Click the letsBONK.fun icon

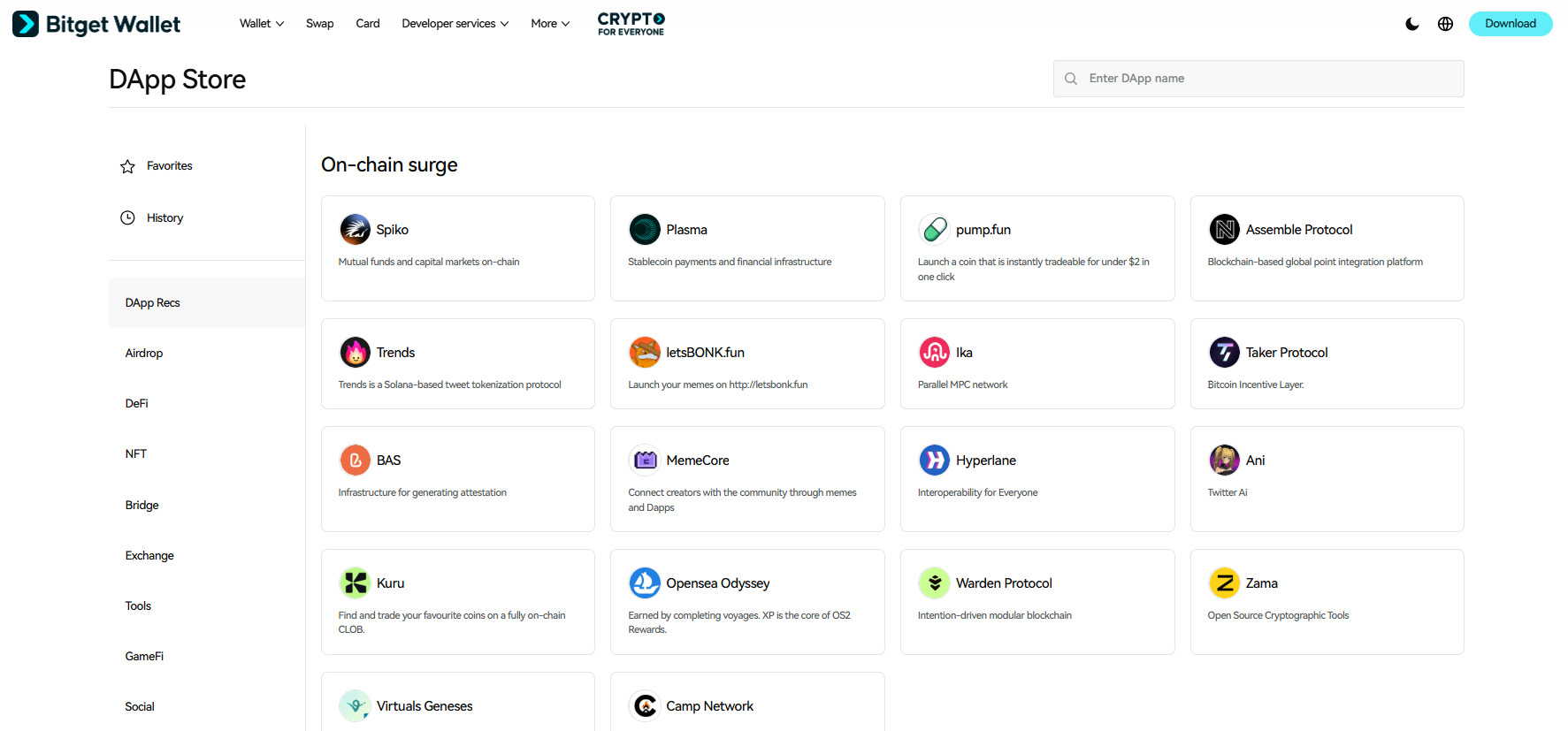point(645,353)
